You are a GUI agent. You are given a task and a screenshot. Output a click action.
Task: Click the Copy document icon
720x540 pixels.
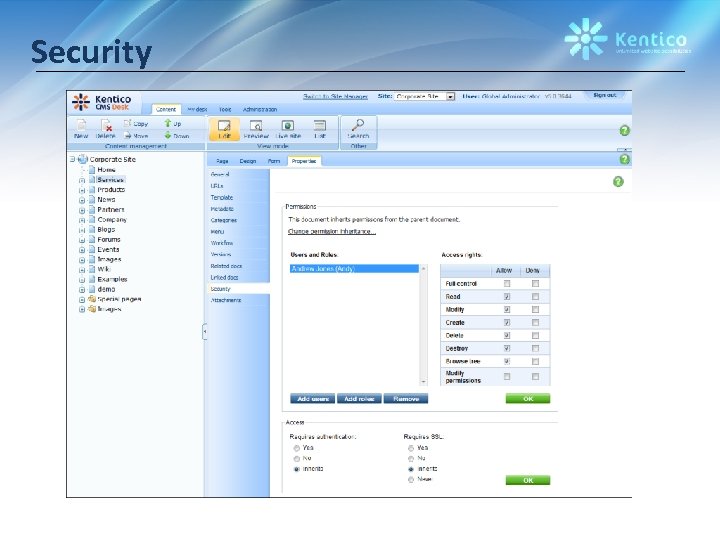pos(127,123)
